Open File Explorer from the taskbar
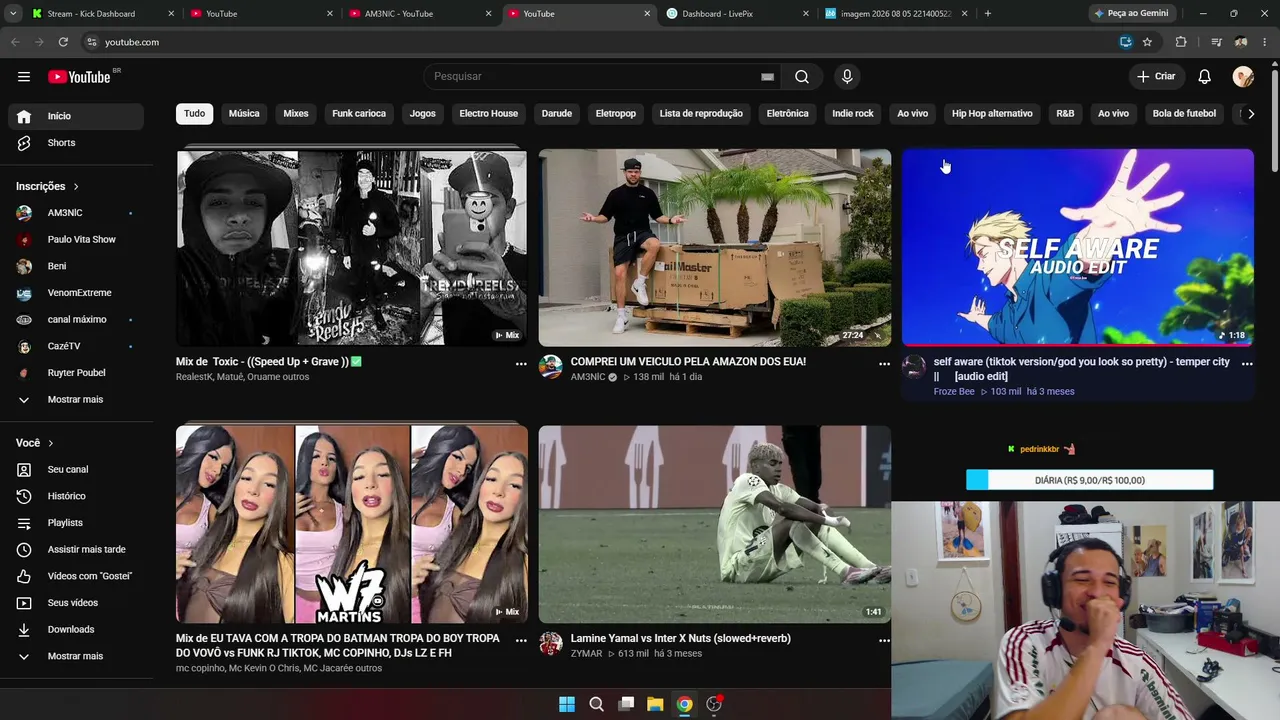The width and height of the screenshot is (1280, 720). (655, 704)
